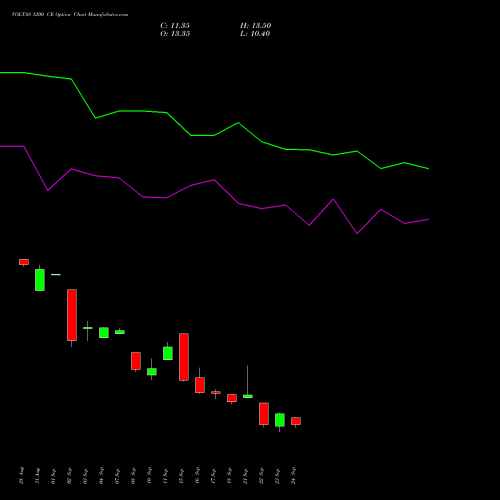
Task: Select the high value H: 13.50
Action: [x=255, y=26]
